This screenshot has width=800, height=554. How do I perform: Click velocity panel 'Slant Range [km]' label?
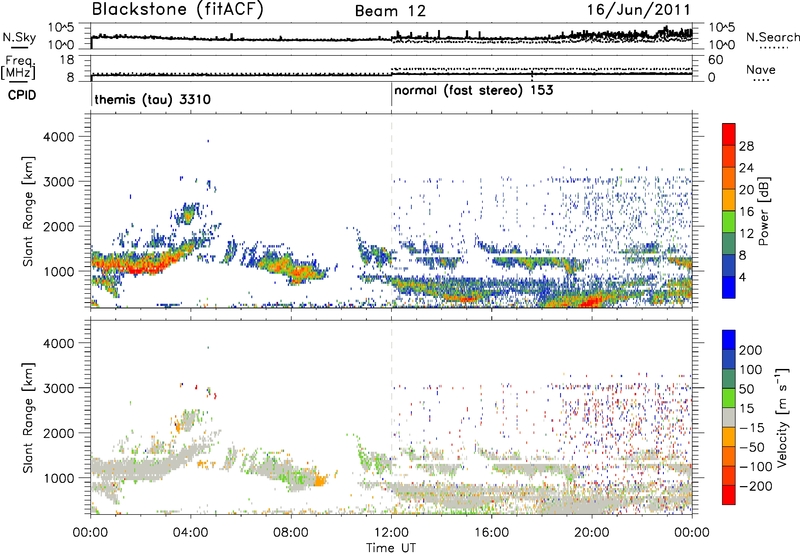[28, 418]
